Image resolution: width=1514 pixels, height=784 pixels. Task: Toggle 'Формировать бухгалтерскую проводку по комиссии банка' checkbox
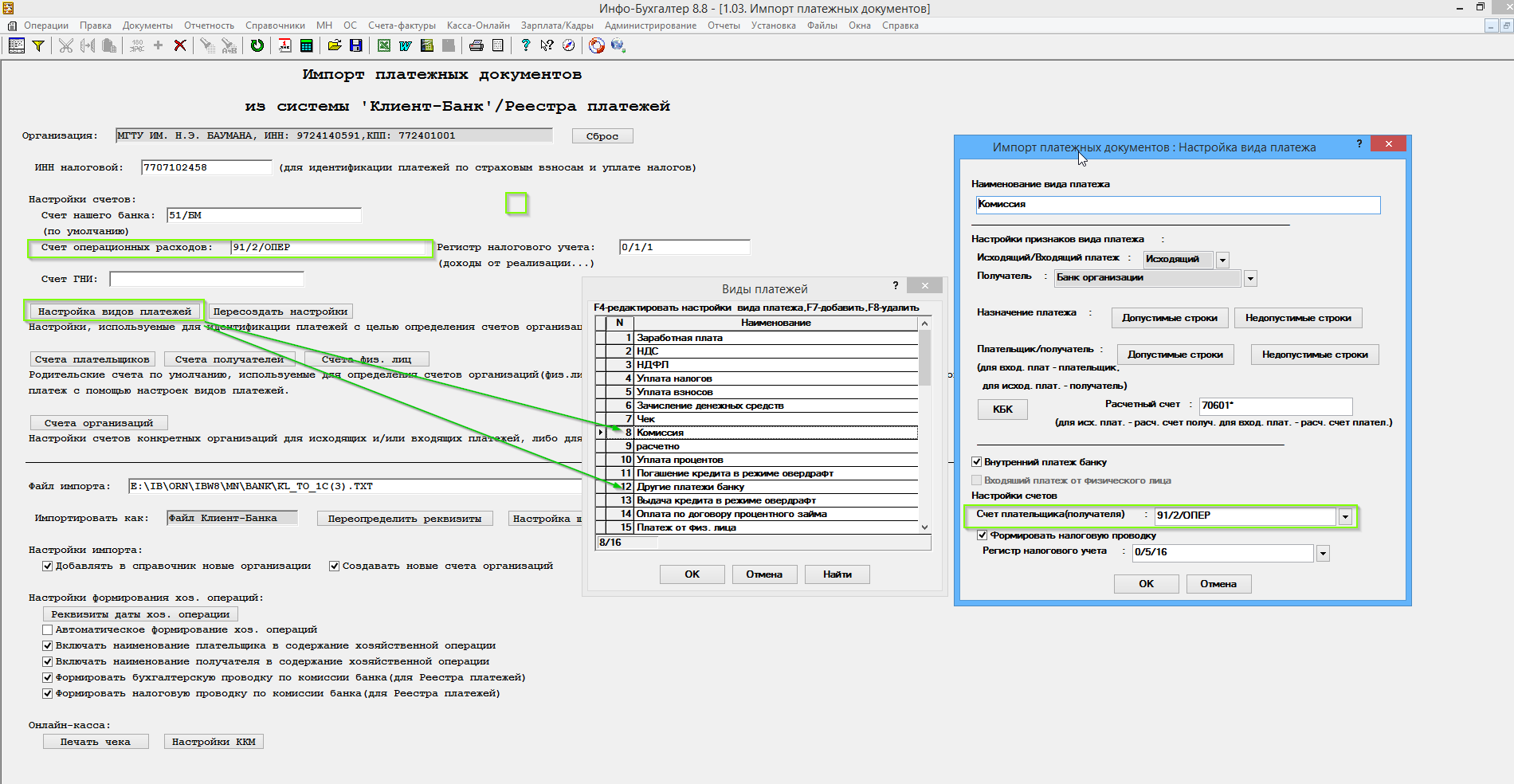(x=47, y=677)
